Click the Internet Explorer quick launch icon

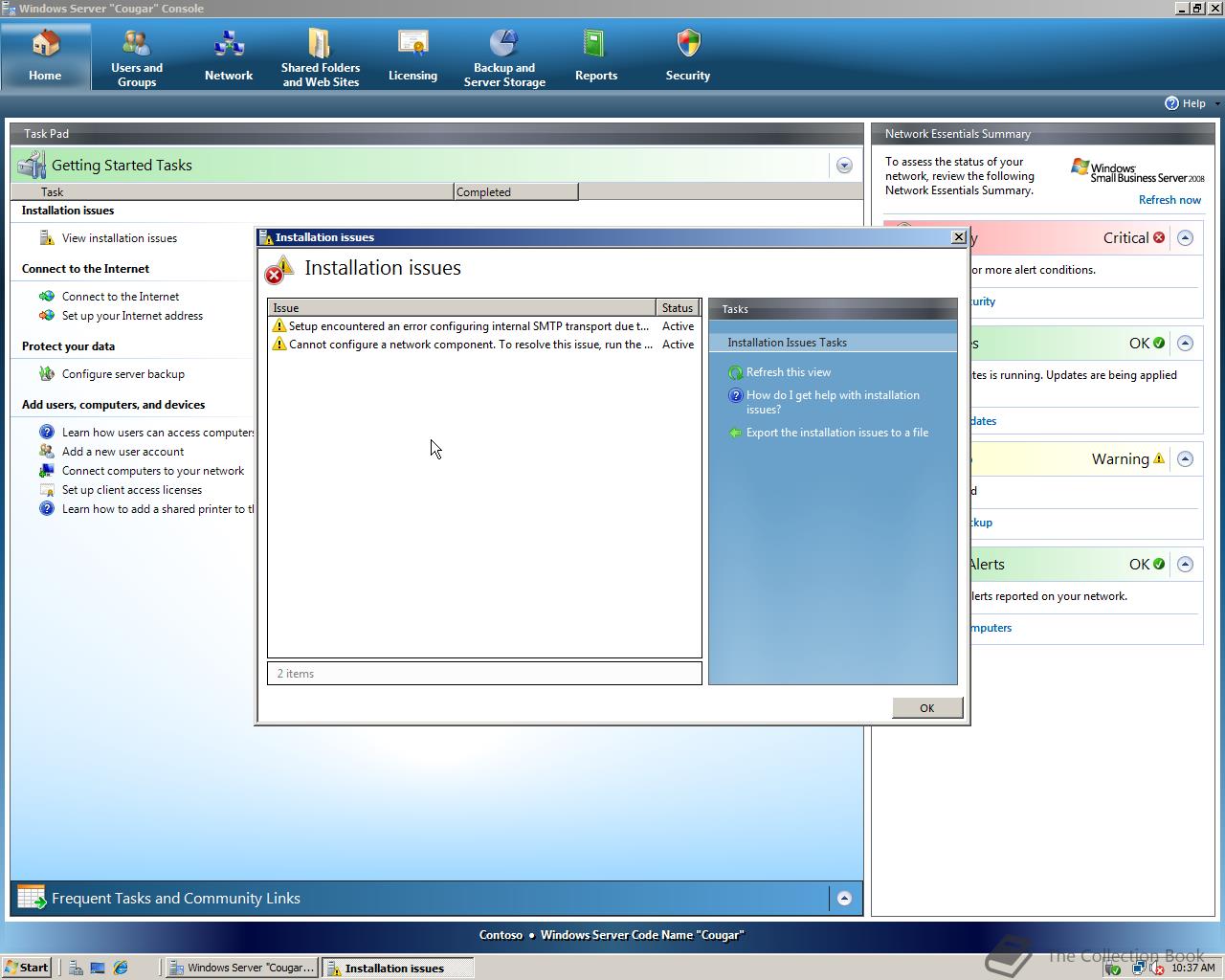pyautogui.click(x=121, y=968)
